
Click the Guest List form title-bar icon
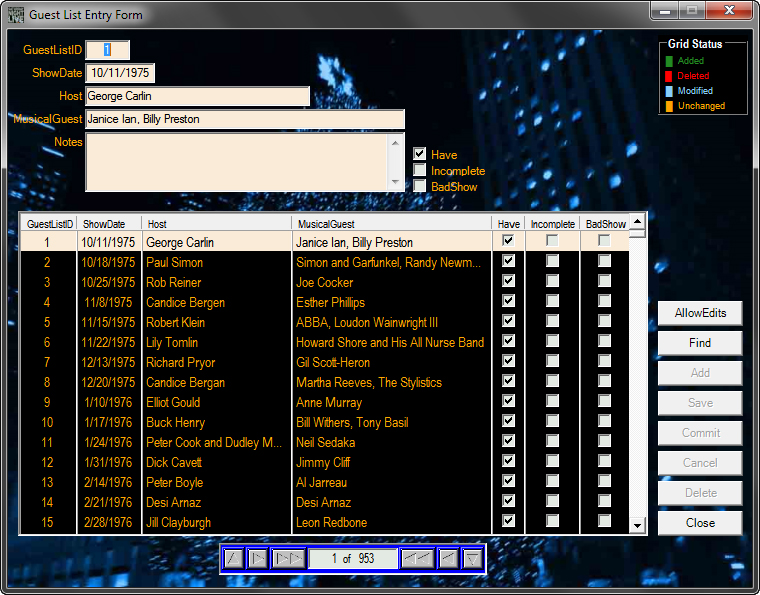(15, 14)
